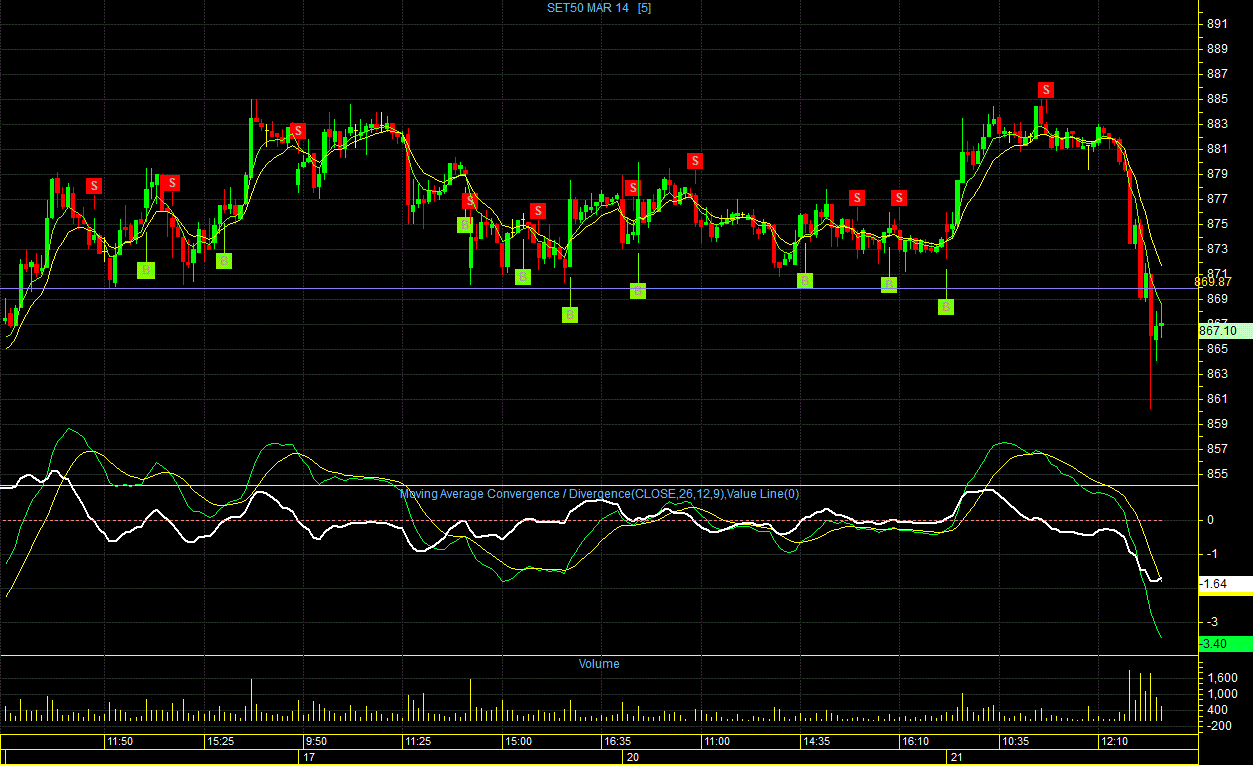Image resolution: width=1253 pixels, height=765 pixels.
Task: Click the 12:10 time axis label
Action: [1114, 742]
